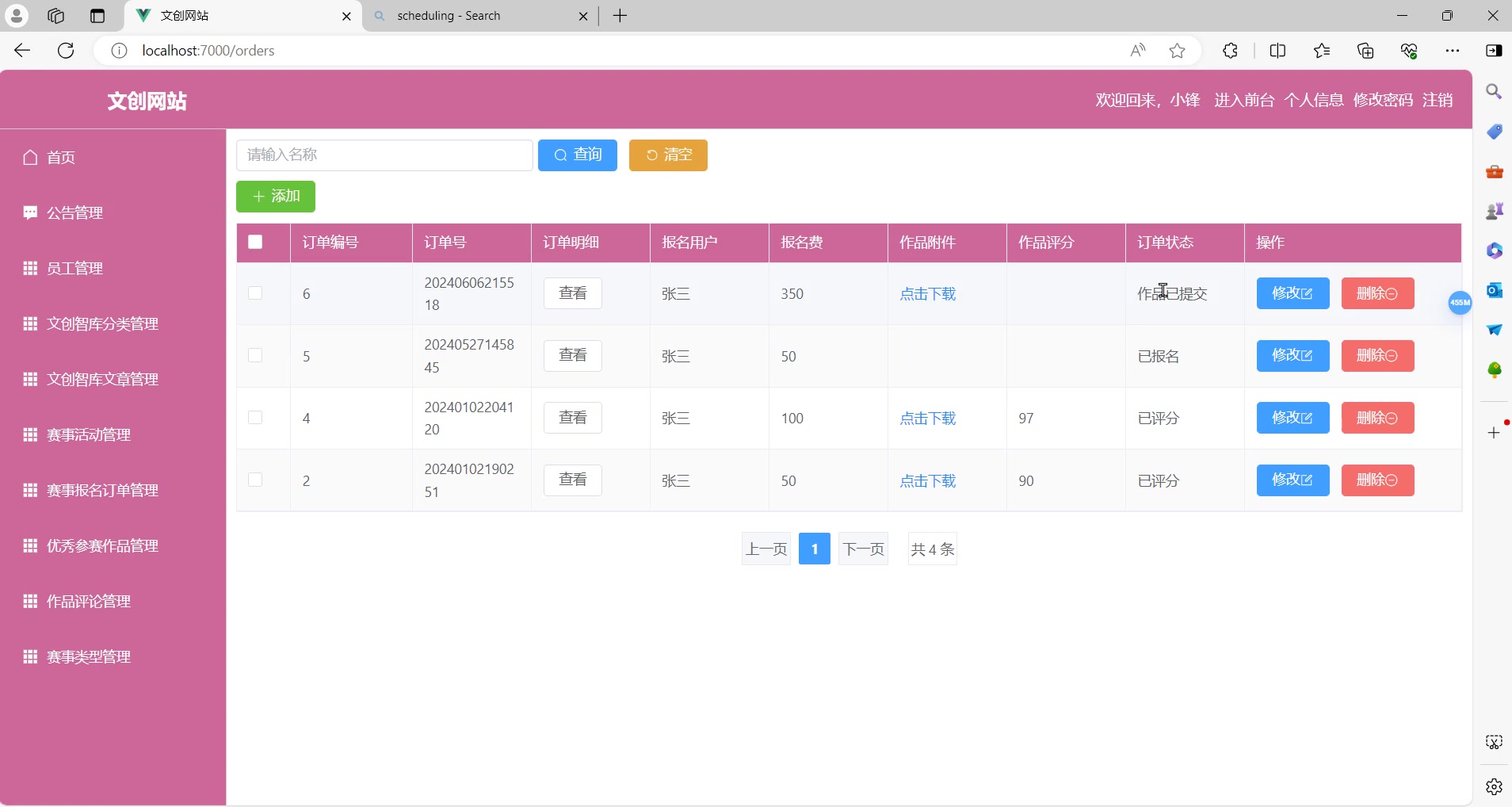Open 优秀参赛作品管理 menu item
1512x807 pixels.
(x=113, y=545)
